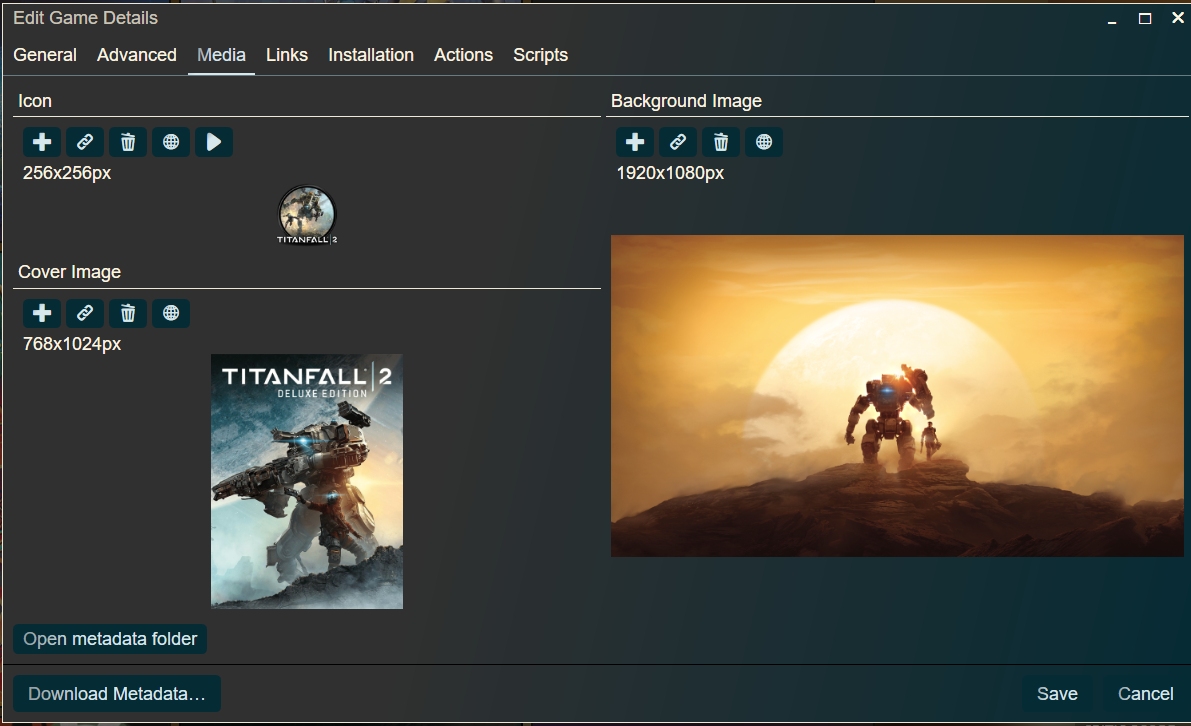Image resolution: width=1191 pixels, height=726 pixels.
Task: Save the game details changes
Action: pyautogui.click(x=1057, y=693)
